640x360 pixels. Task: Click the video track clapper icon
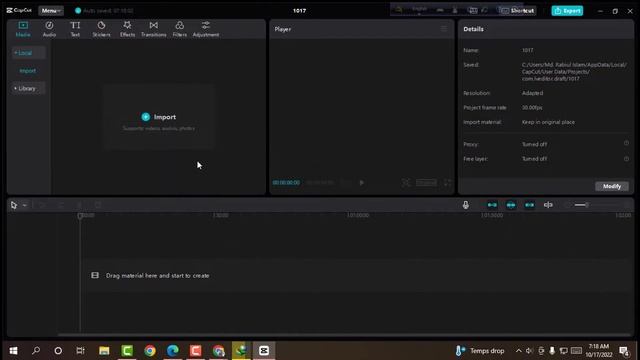(x=95, y=276)
